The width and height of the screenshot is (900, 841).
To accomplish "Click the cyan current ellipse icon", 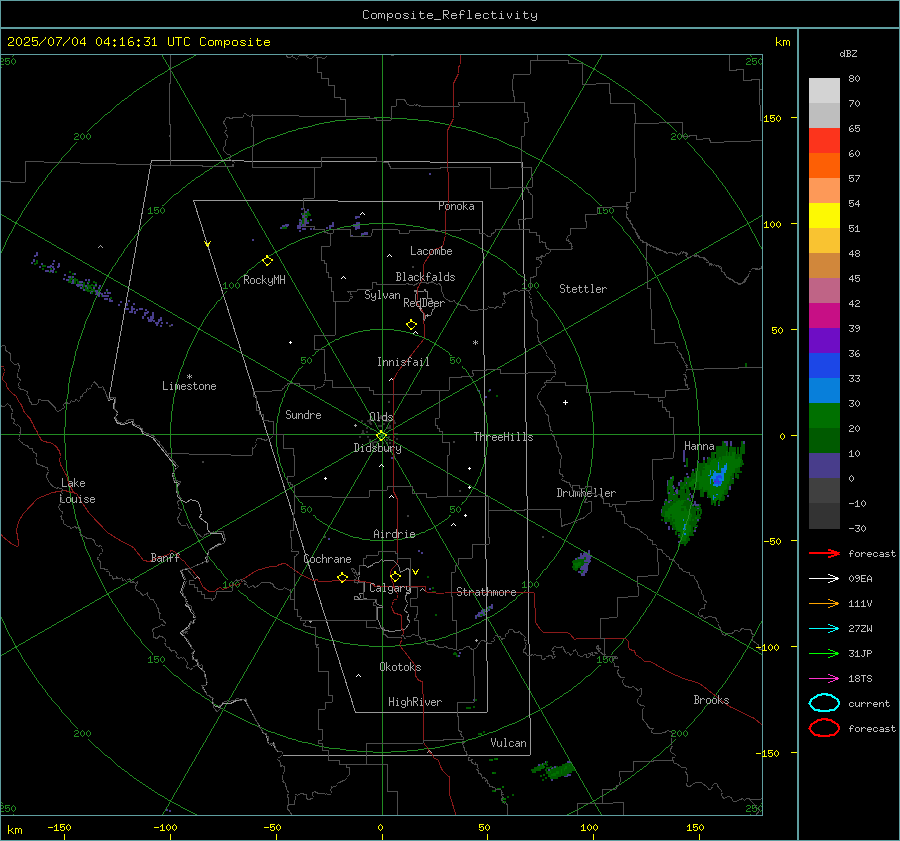I will click(x=824, y=703).
